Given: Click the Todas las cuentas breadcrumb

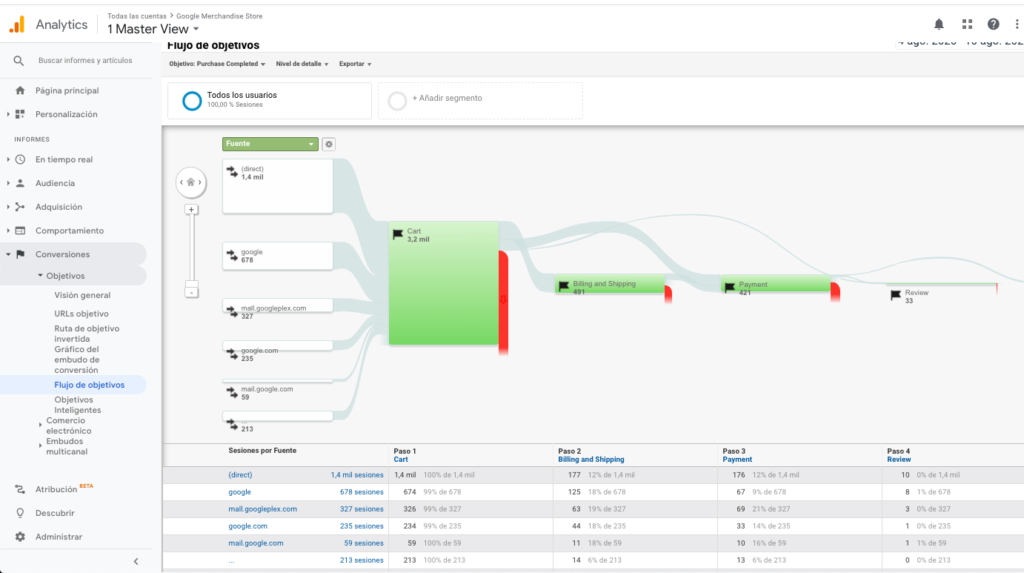Looking at the screenshot, I should point(136,16).
